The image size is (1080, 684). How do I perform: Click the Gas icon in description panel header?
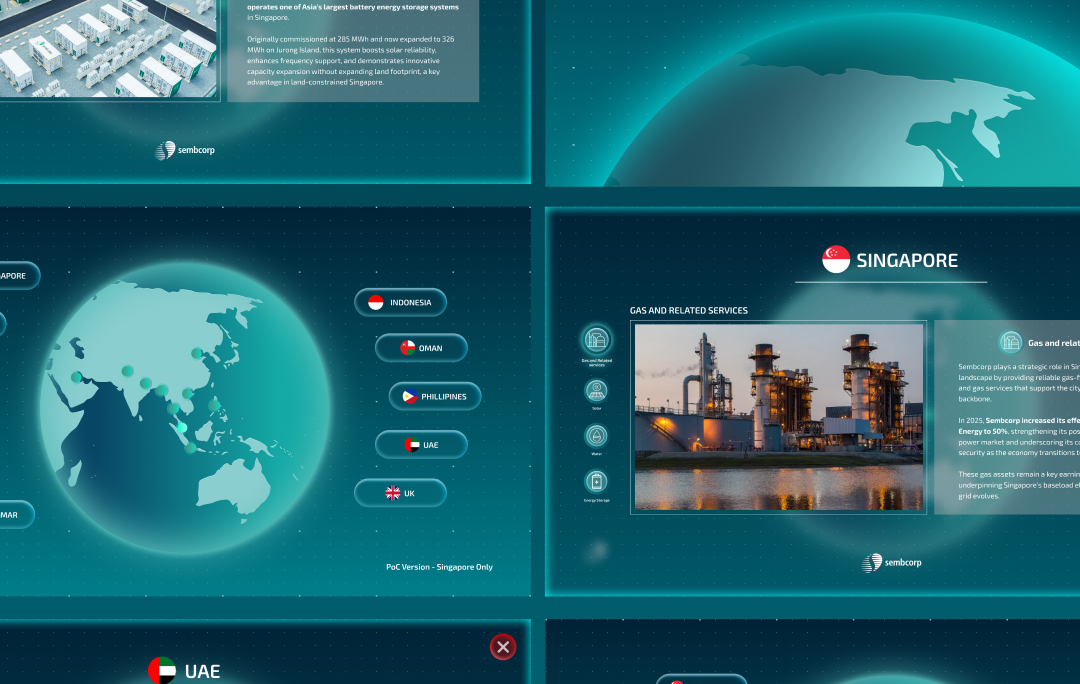click(1011, 342)
